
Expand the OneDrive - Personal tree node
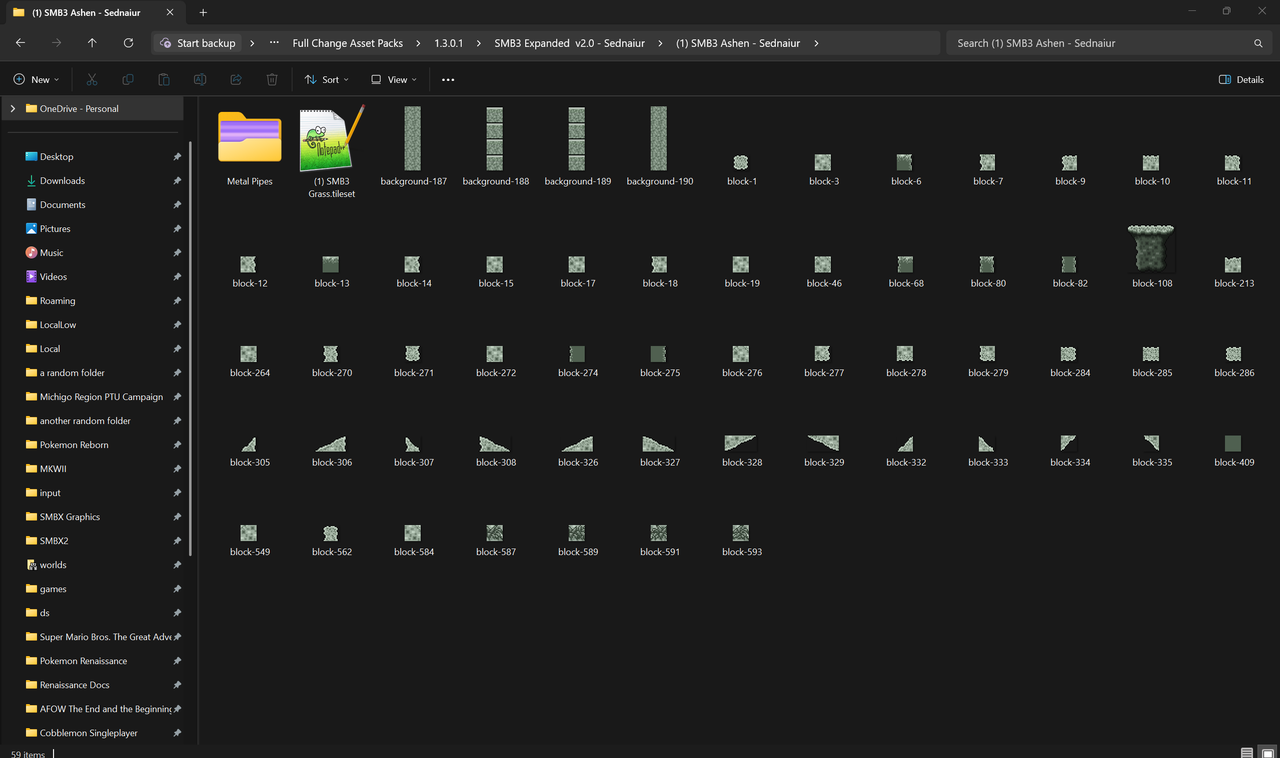pyautogui.click(x=13, y=109)
